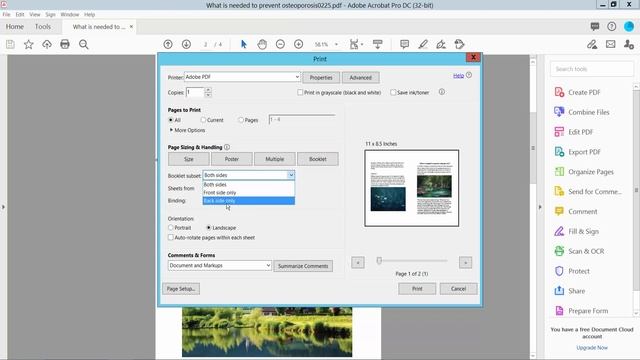Select the arrow selection tool
The width and height of the screenshot is (640, 360).
[244, 44]
